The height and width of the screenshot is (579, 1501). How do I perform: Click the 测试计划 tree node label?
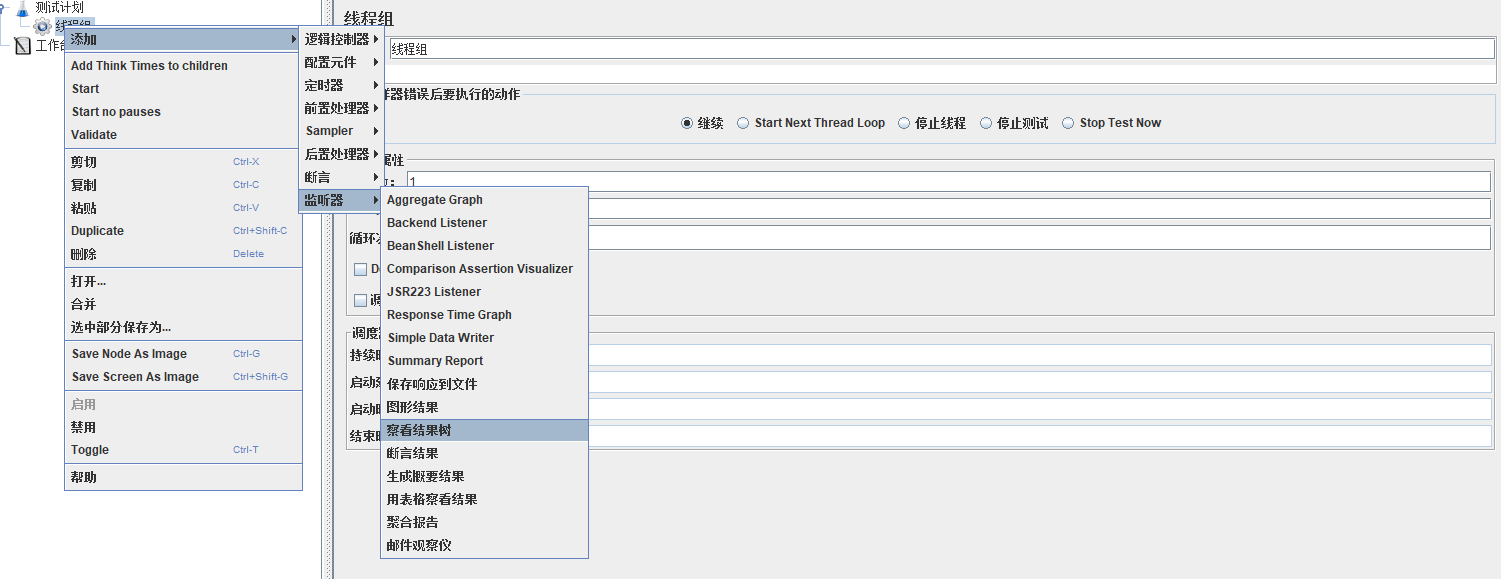60,7
